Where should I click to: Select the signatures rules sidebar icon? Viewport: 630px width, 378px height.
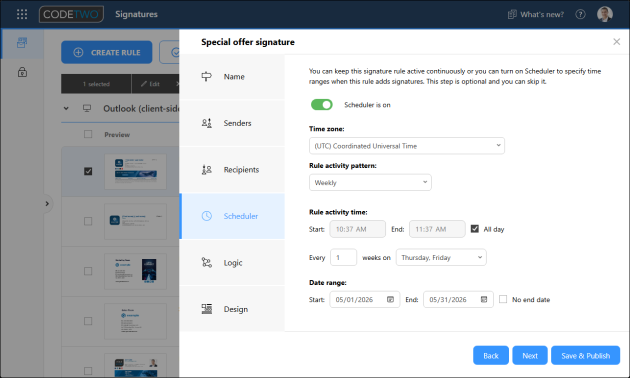(x=22, y=43)
